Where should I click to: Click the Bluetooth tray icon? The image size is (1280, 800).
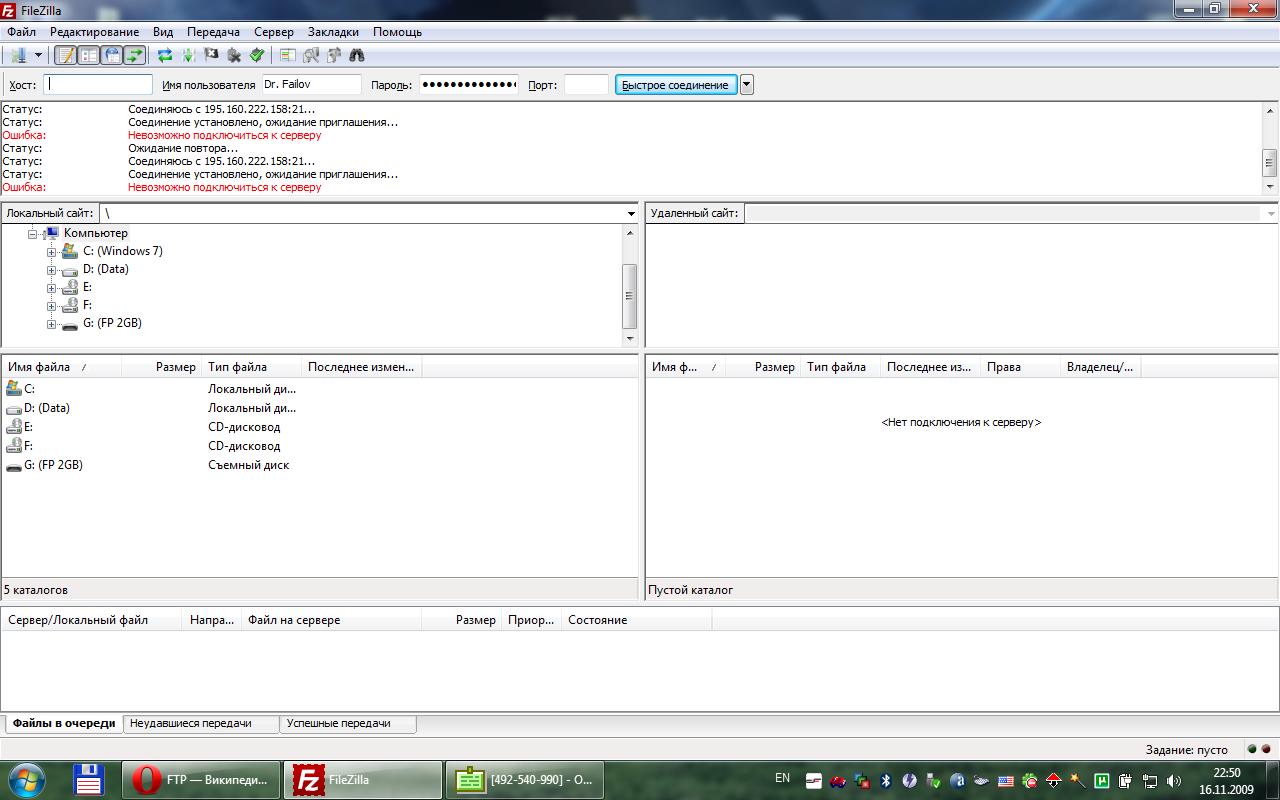click(x=885, y=780)
